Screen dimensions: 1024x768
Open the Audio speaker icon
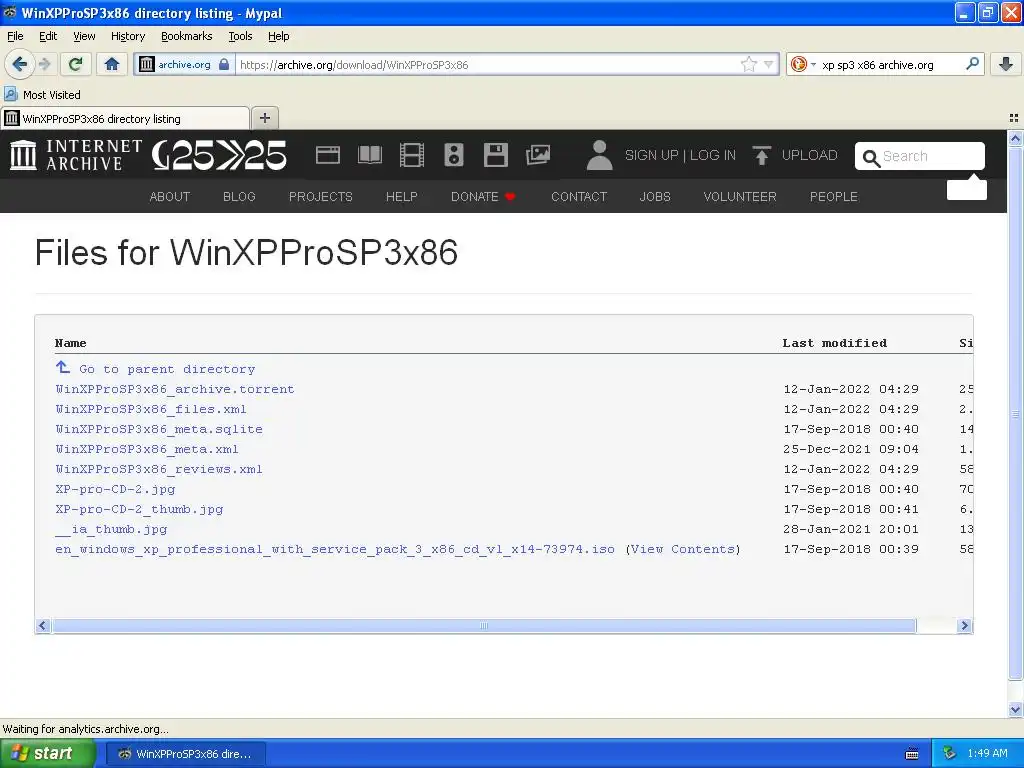coord(454,155)
